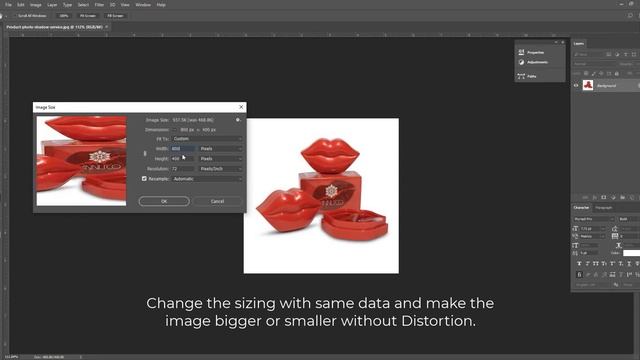
Task: Open the layer blend mode dropdown
Action: (593, 64)
